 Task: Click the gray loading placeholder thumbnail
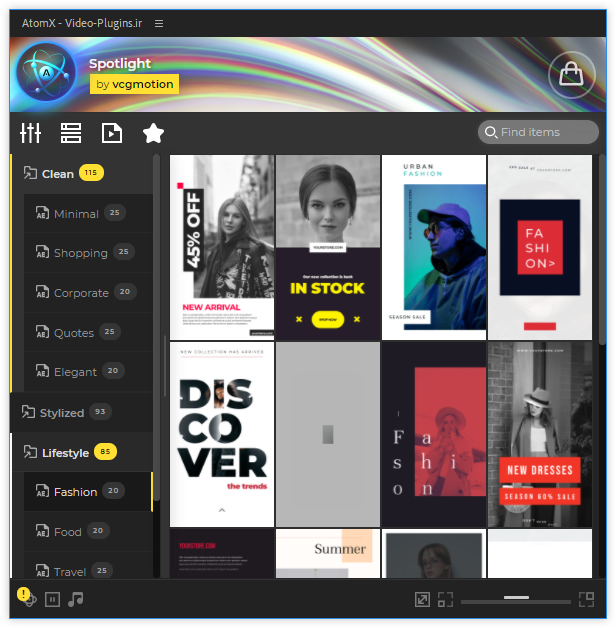tap(328, 434)
